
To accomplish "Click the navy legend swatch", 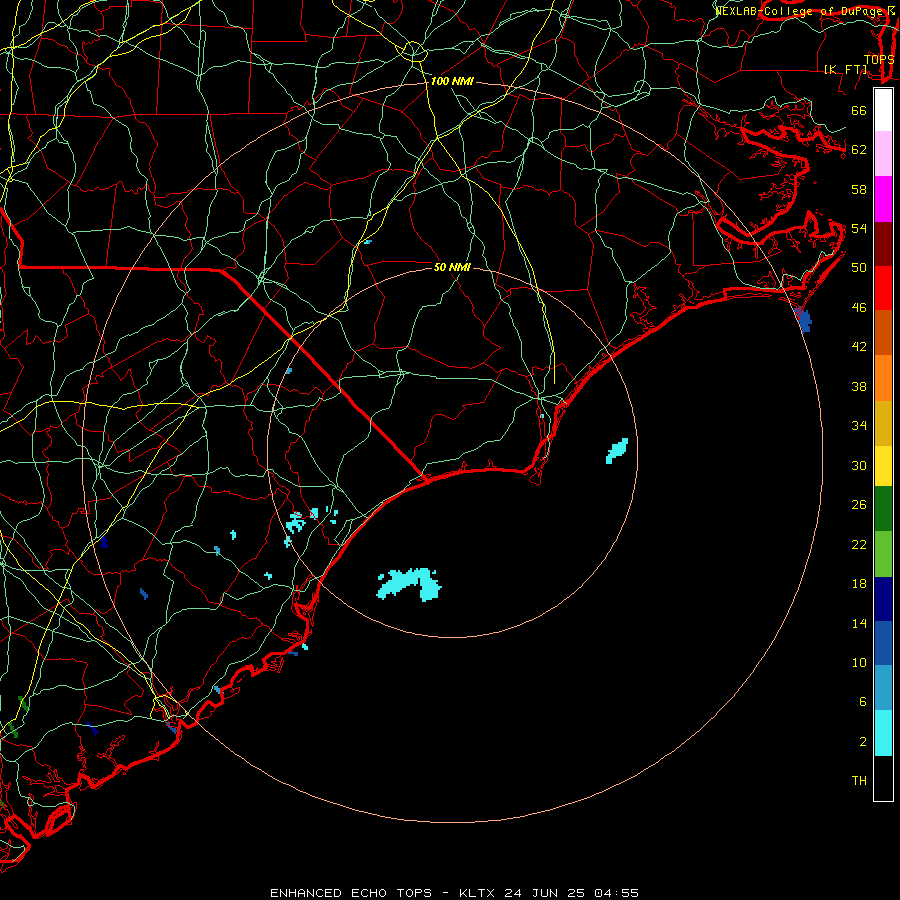I will (883, 599).
